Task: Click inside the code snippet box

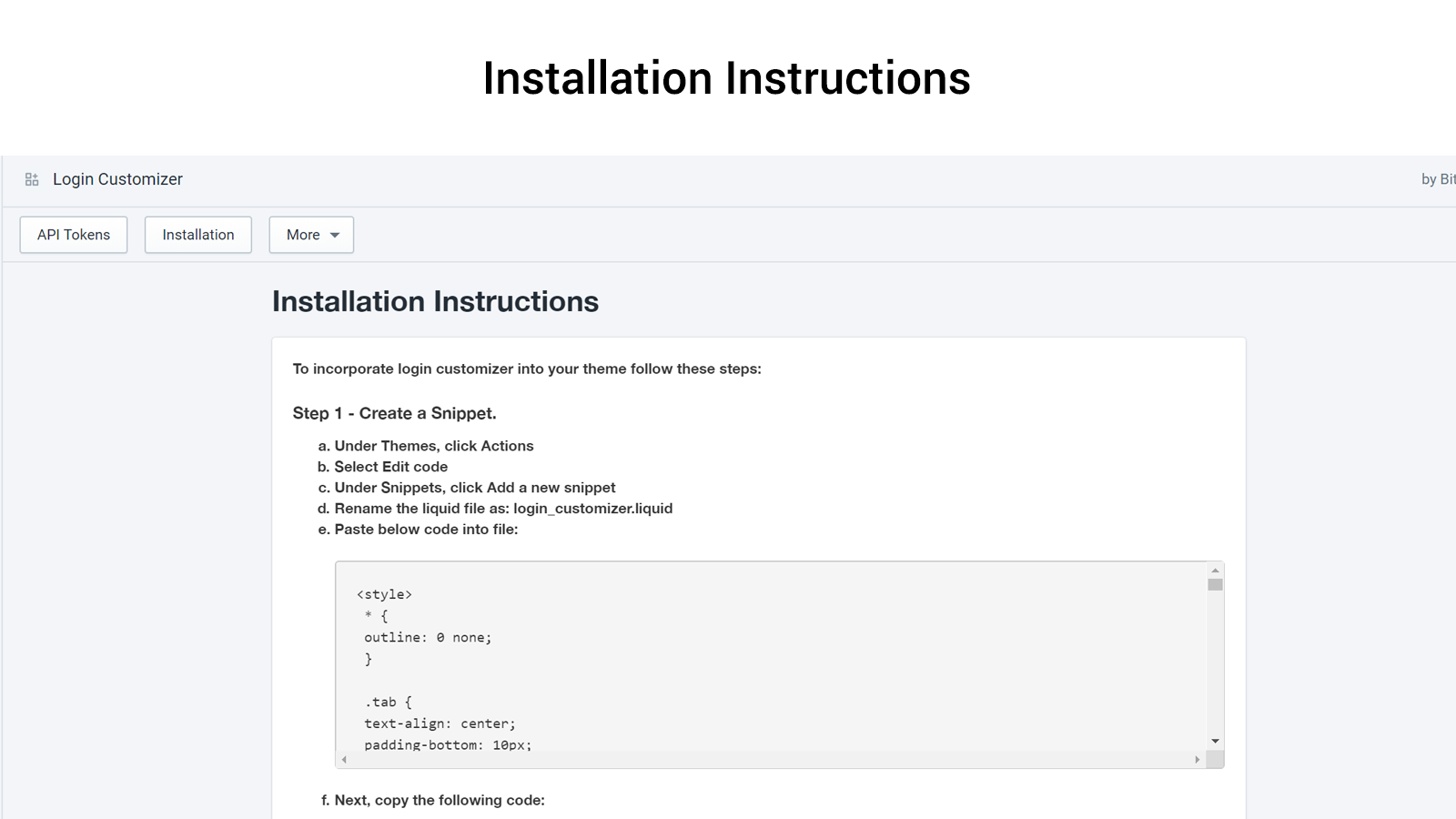Action: pos(637,655)
